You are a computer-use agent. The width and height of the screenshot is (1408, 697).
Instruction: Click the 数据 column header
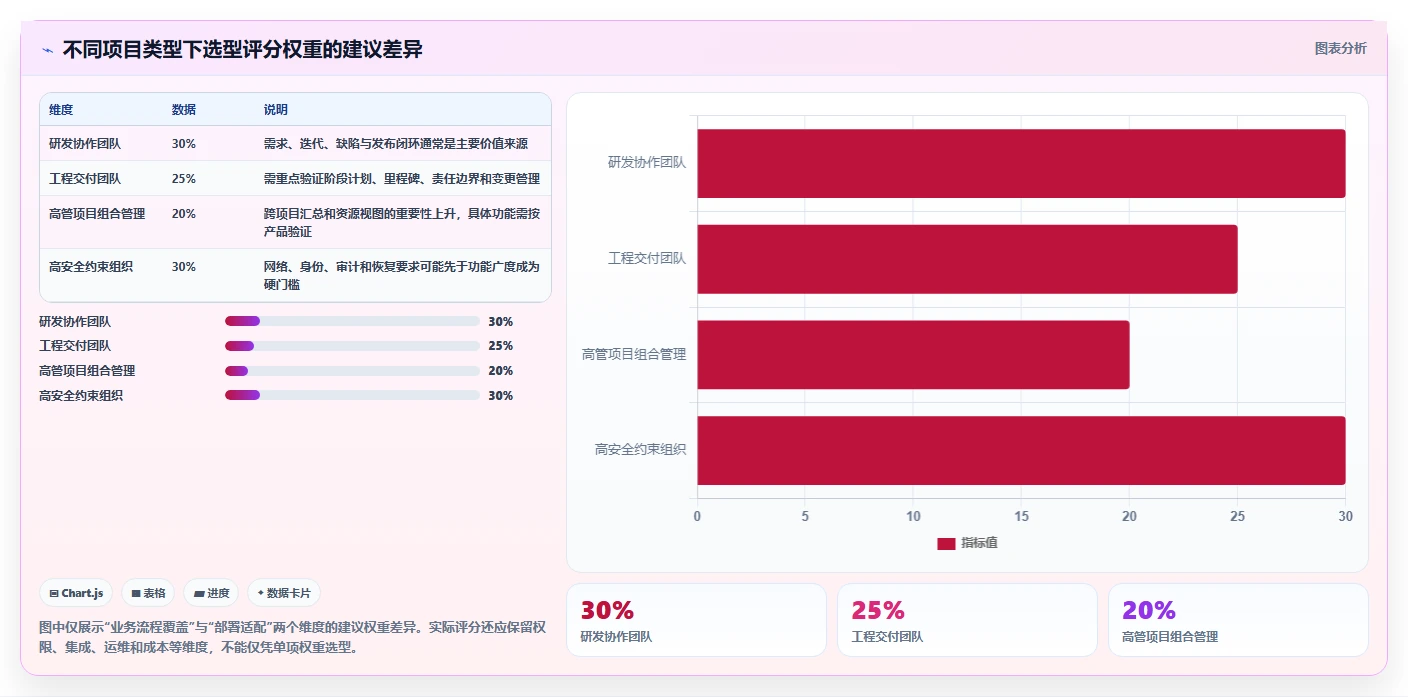(x=184, y=109)
